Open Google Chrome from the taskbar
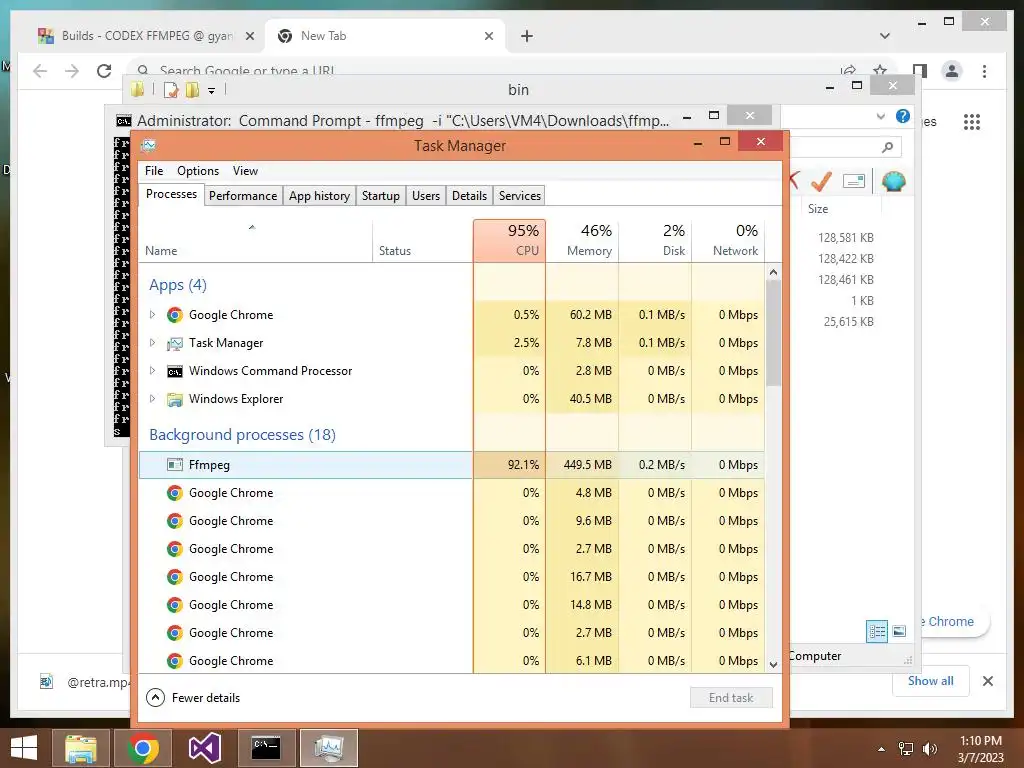The height and width of the screenshot is (768, 1024). [143, 748]
